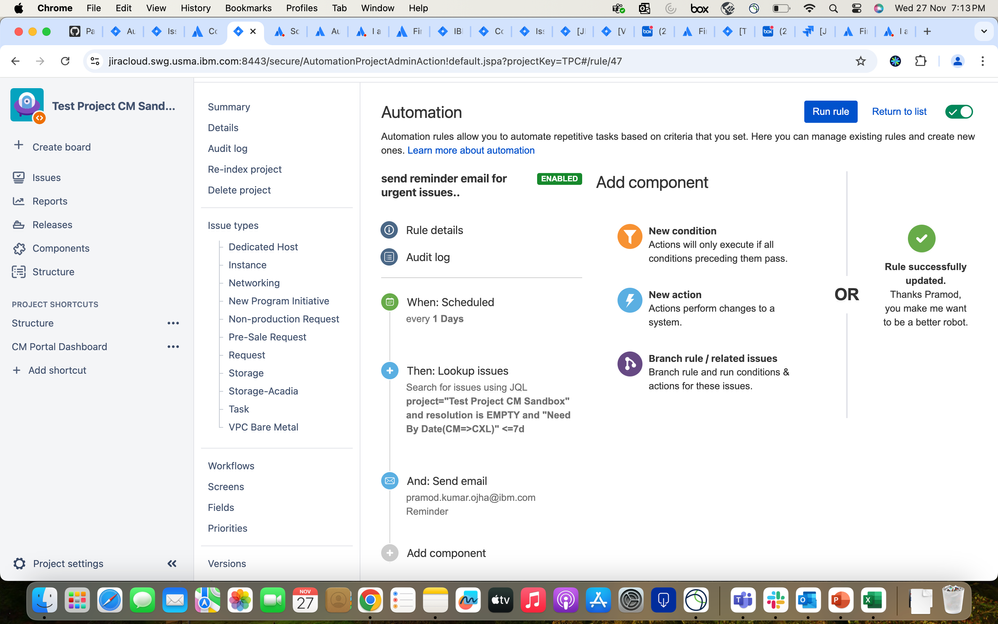
Task: Select the Then: Lookup issues step
Action: tap(457, 371)
